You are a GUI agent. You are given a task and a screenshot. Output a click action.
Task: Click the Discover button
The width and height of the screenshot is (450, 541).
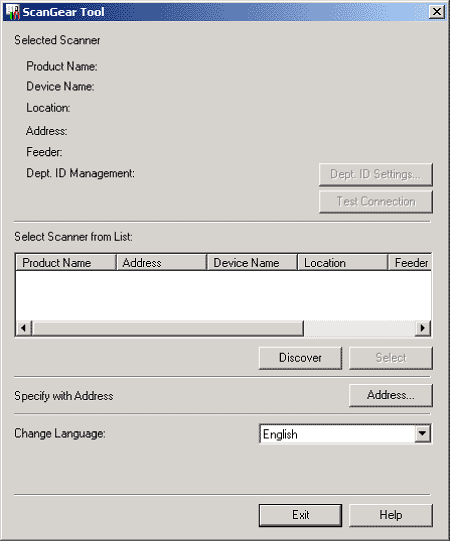300,358
